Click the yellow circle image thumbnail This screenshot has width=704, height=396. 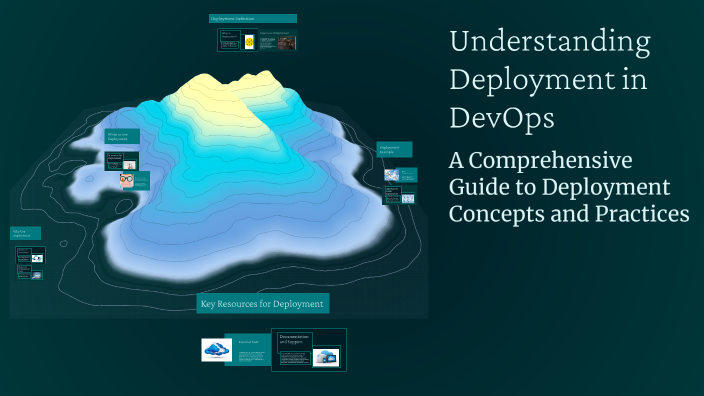249,42
